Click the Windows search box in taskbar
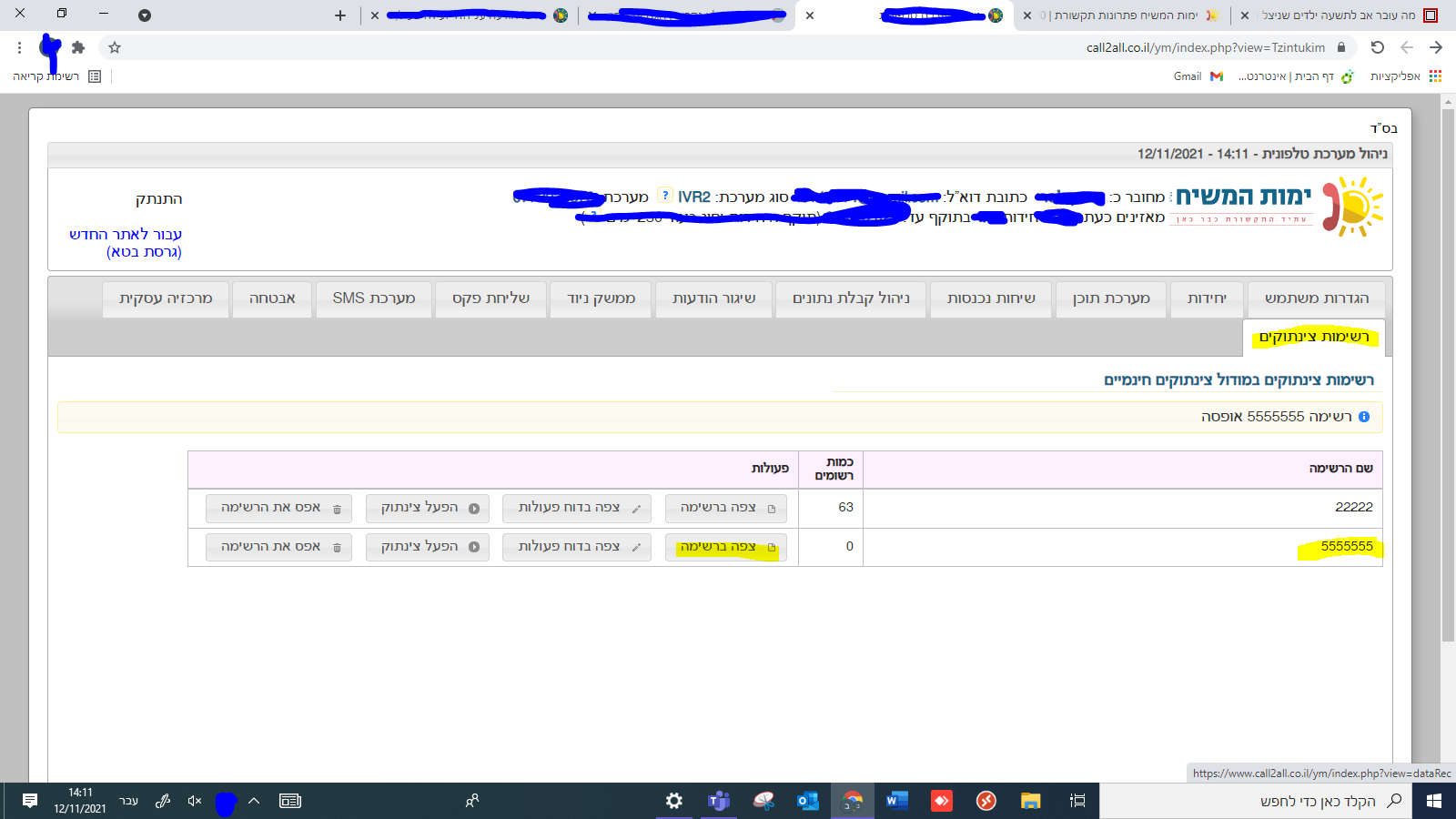This screenshot has height=819, width=1456. [x=1319, y=801]
